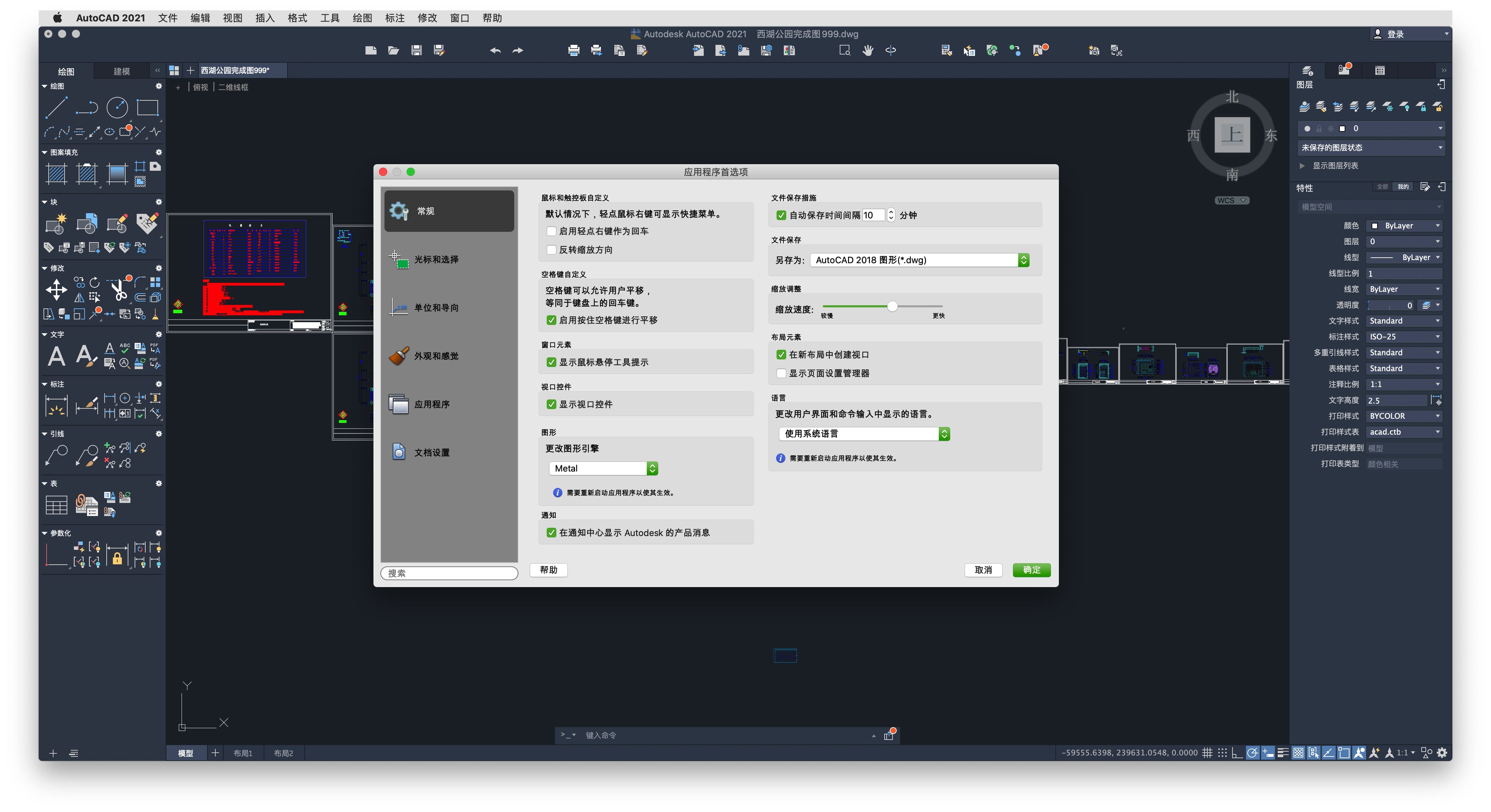Expand the show layer list triangle
Viewport: 1491px width, 812px height.
[x=1302, y=166]
